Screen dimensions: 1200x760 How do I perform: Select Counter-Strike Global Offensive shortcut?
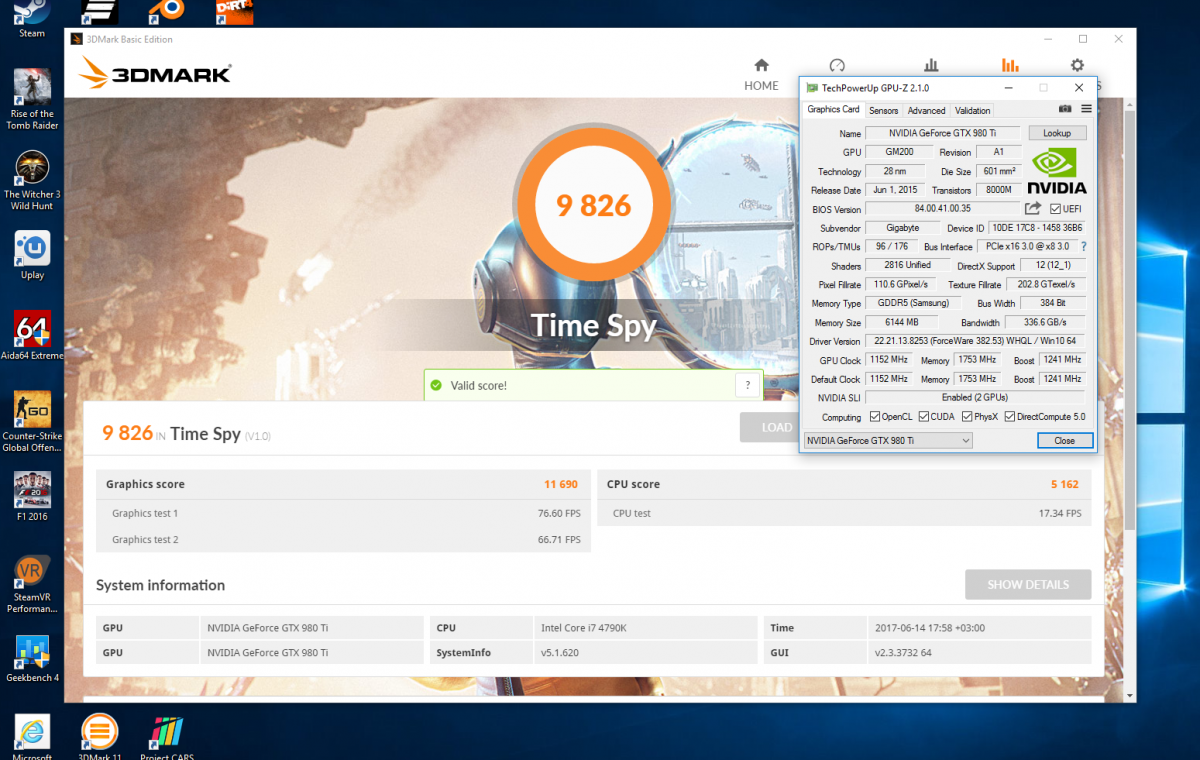tap(32, 422)
